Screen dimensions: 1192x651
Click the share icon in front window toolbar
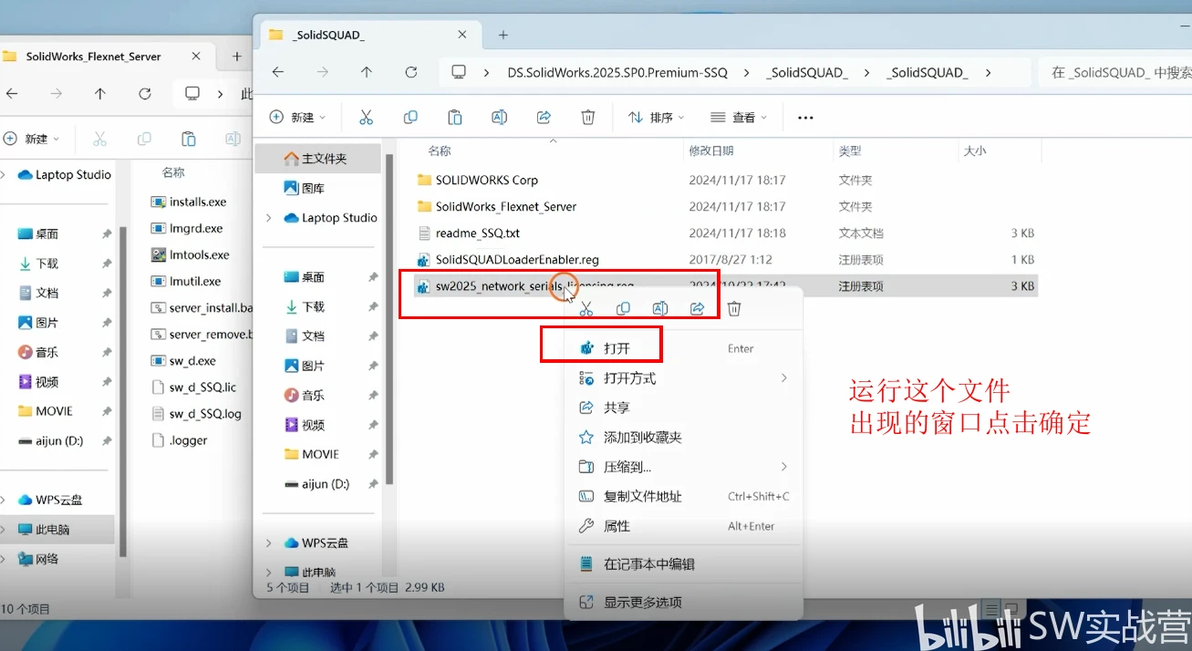pyautogui.click(x=544, y=117)
